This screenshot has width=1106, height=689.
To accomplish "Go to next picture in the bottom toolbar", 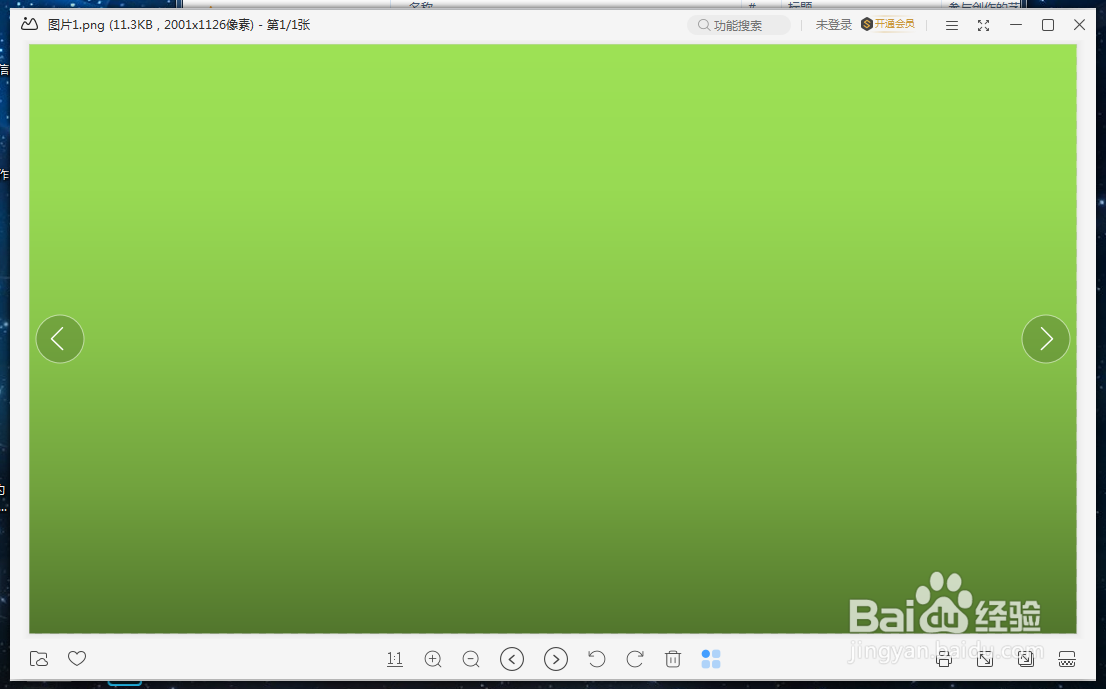I will 556,659.
